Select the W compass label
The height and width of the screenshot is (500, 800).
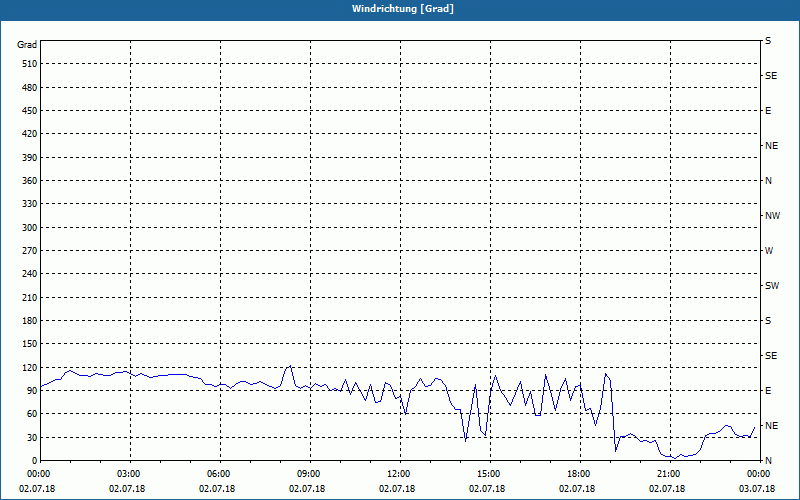769,251
